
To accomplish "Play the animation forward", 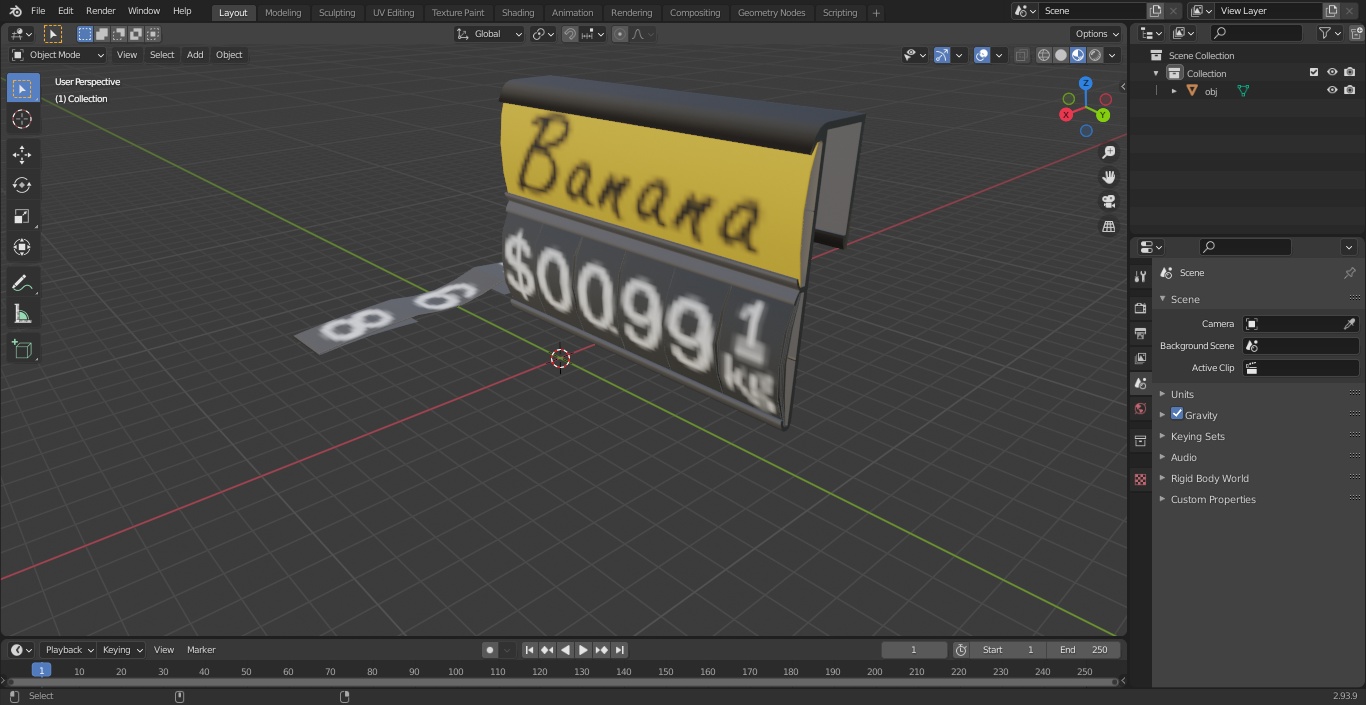I will [584, 650].
